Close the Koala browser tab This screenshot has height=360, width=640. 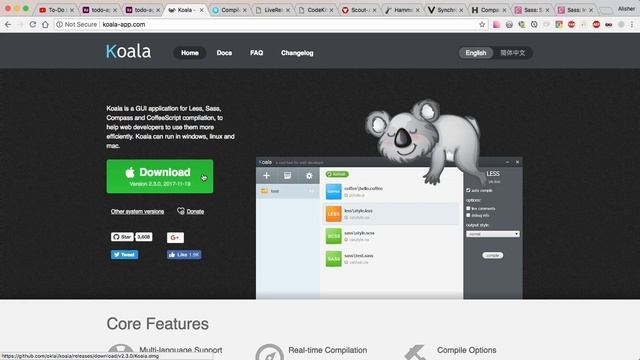201,10
